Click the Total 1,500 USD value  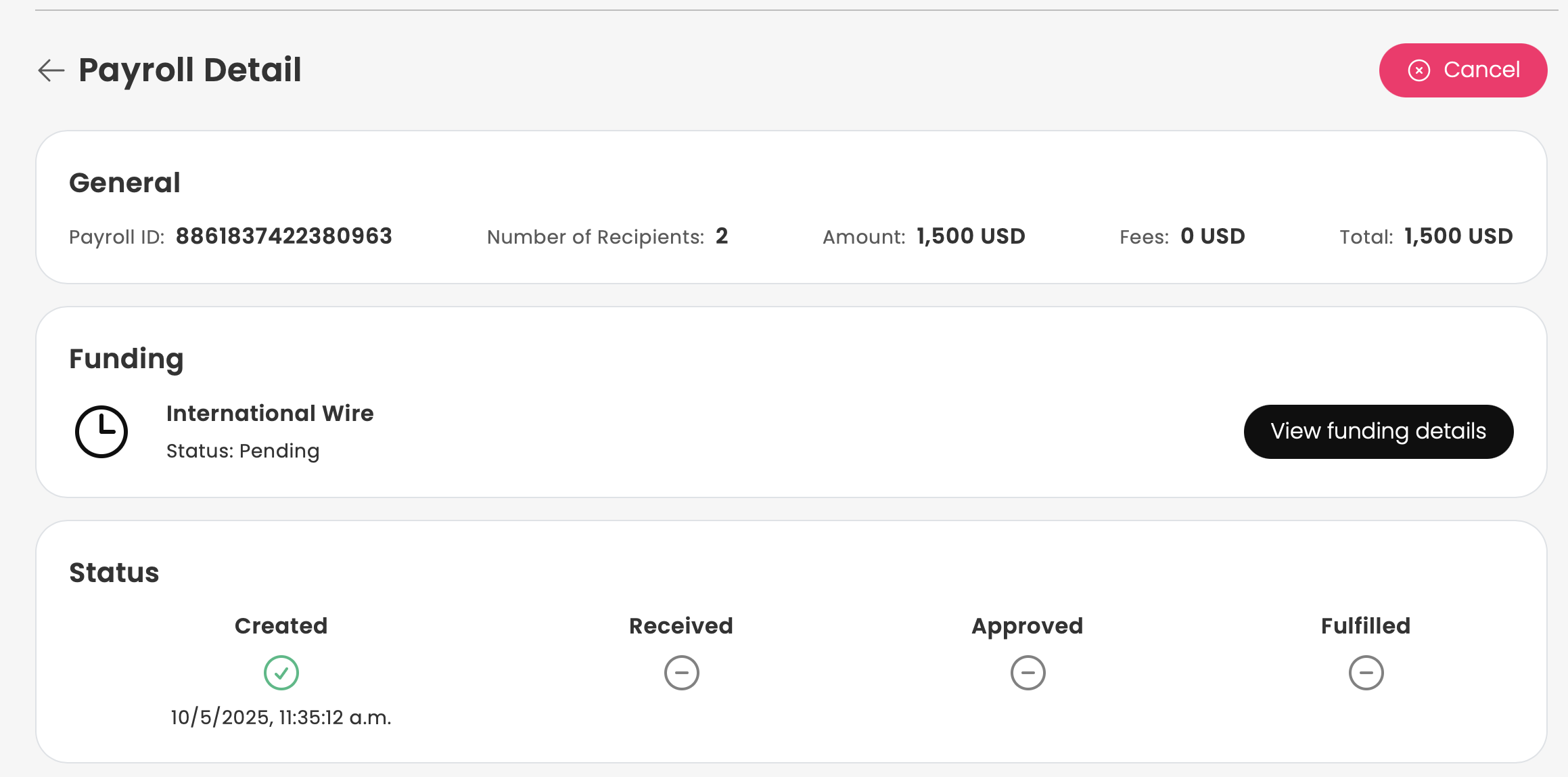(x=1458, y=236)
